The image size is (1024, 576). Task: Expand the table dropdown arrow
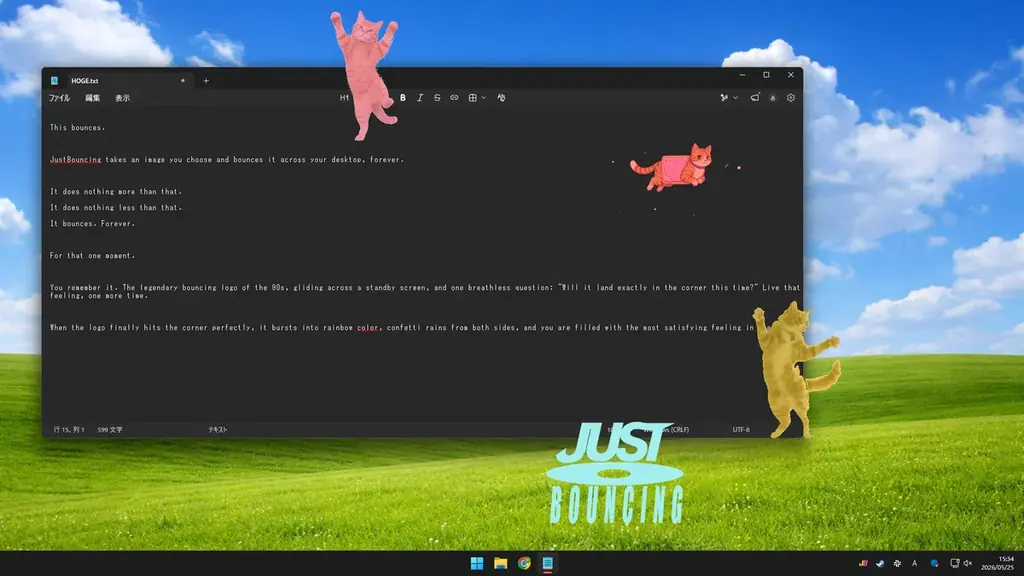[483, 98]
